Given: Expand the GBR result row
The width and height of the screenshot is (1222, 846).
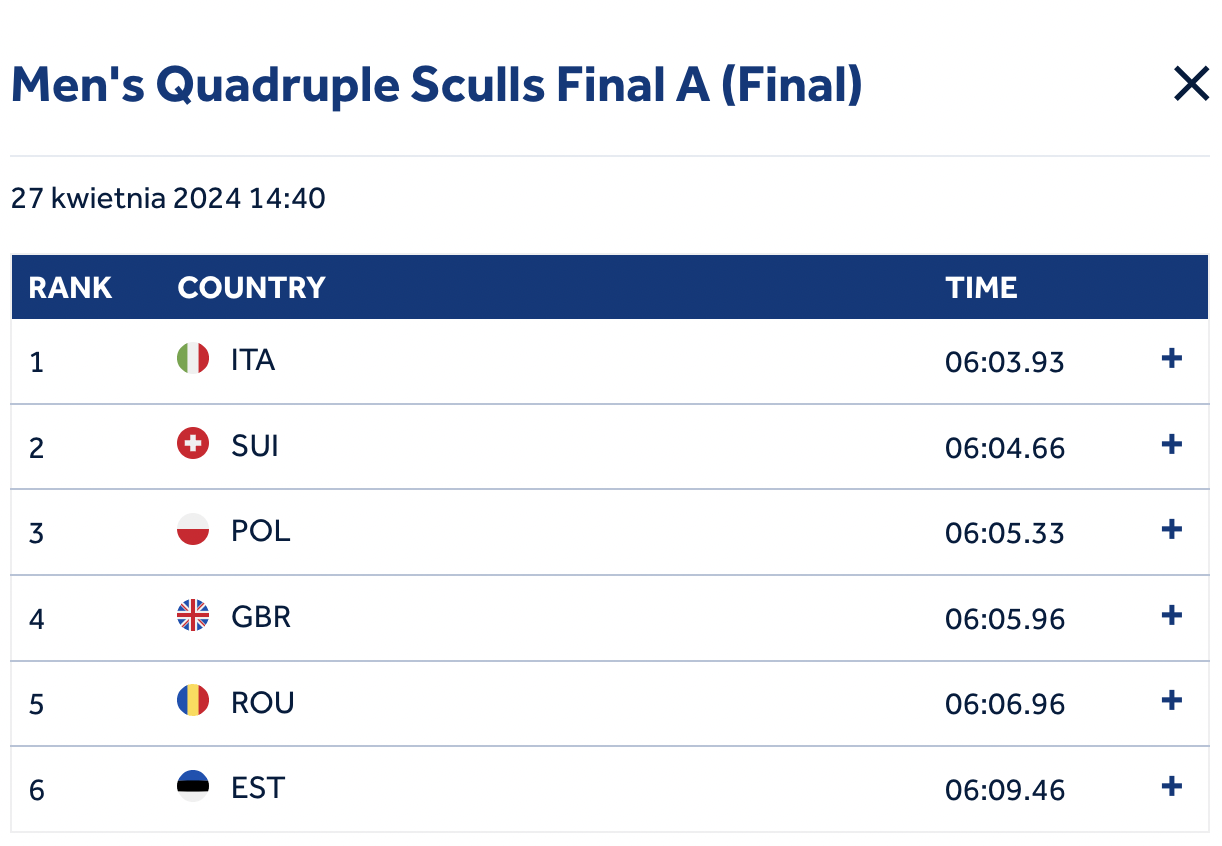Looking at the screenshot, I should click(x=1171, y=615).
